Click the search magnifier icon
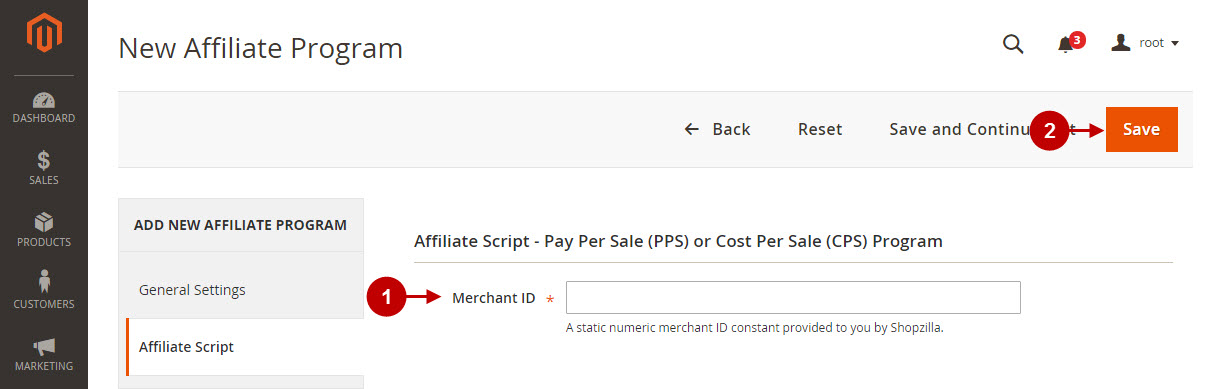Screen dimensions: 1206x389 tap(1013, 43)
